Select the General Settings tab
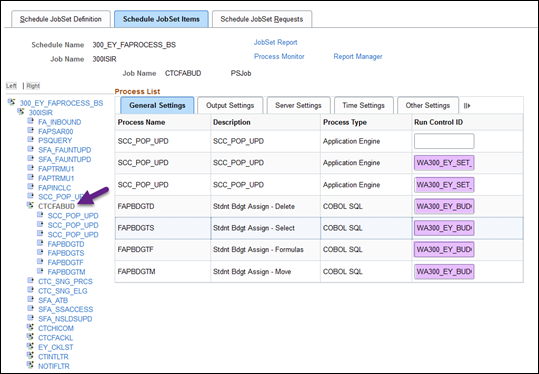 (157, 106)
